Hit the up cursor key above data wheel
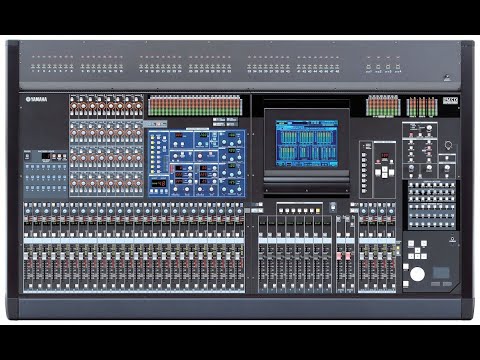Image resolution: width=480 pixels, height=360 pixels. [418, 250]
